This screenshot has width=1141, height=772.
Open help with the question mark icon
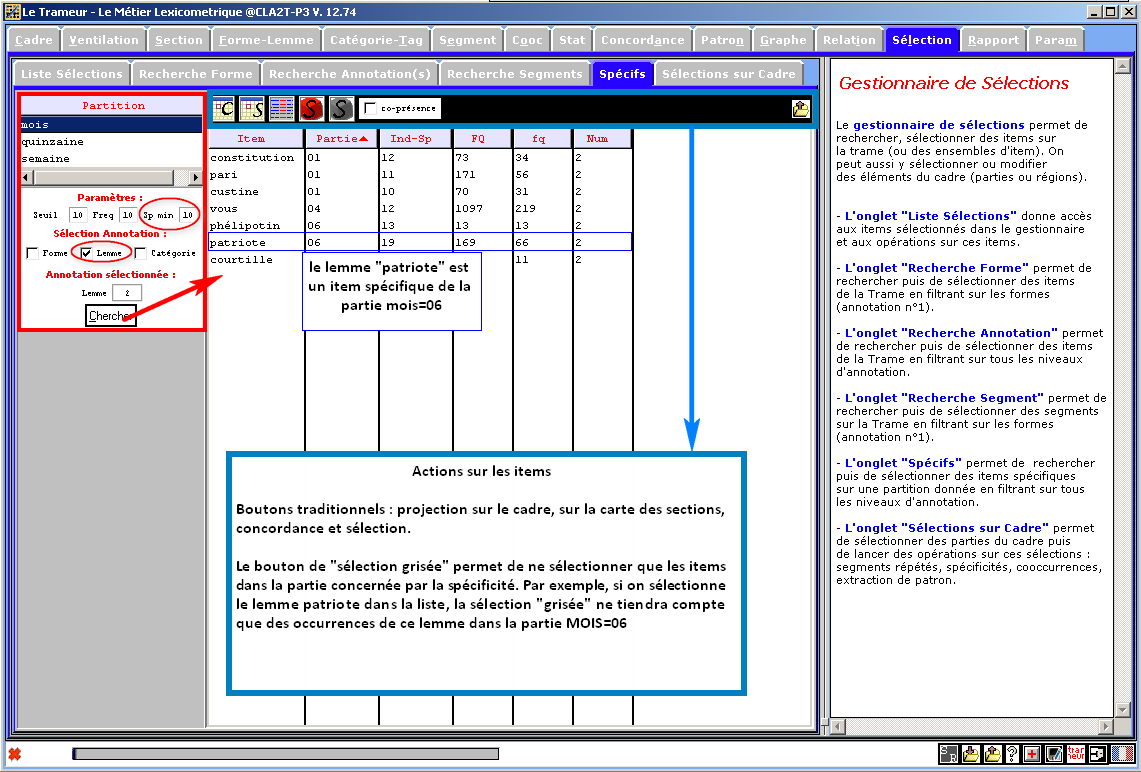click(x=1011, y=754)
